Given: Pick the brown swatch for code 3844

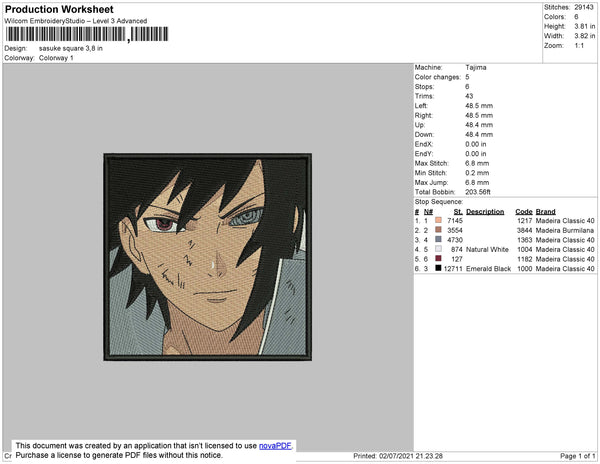Looking at the screenshot, I should click(438, 230).
